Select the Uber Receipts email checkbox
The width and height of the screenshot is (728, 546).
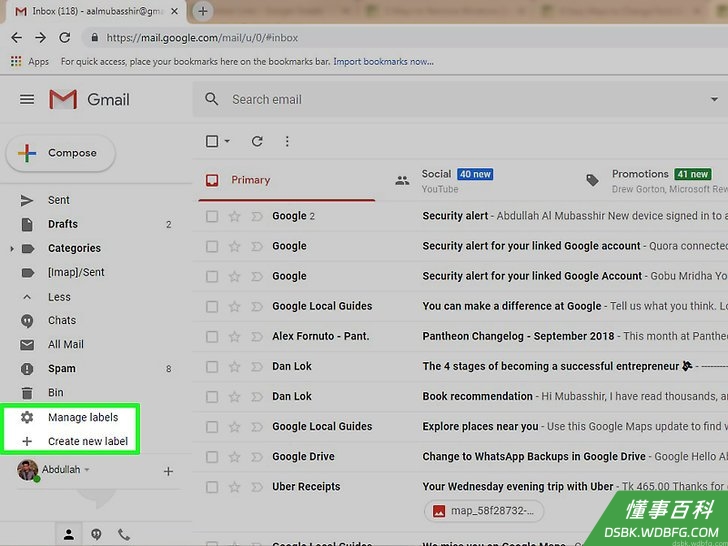pyautogui.click(x=212, y=487)
